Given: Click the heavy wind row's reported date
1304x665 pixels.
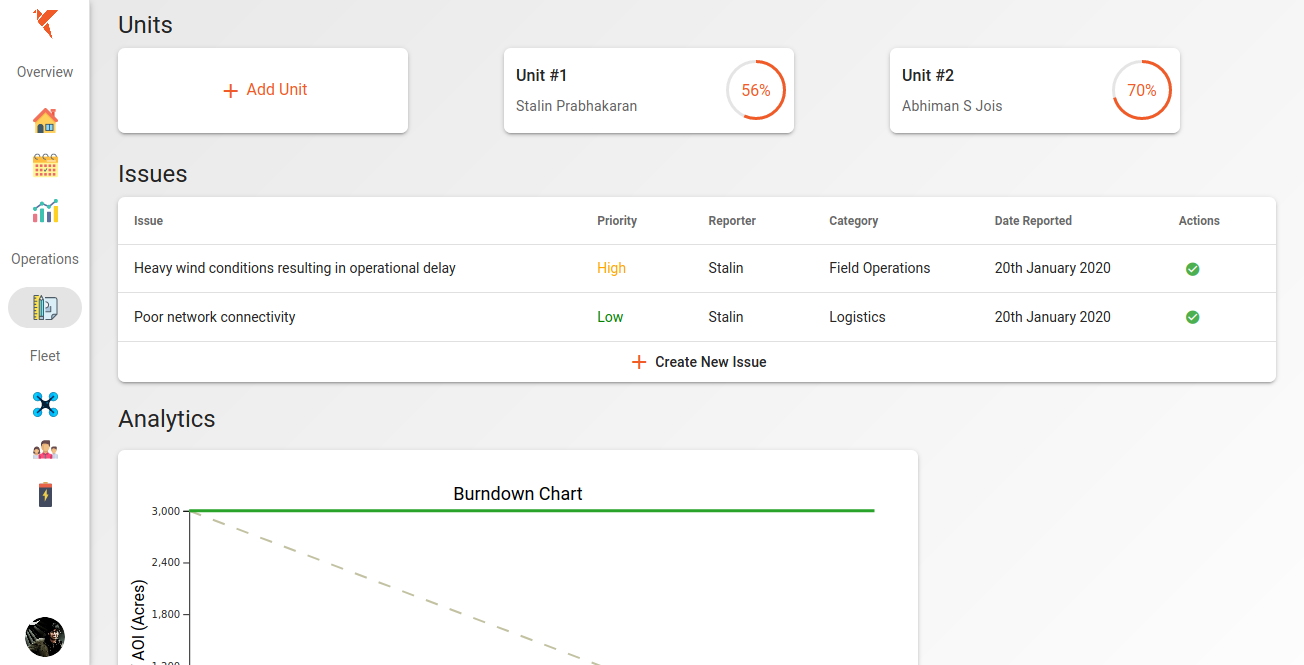Looking at the screenshot, I should click(x=1052, y=268).
